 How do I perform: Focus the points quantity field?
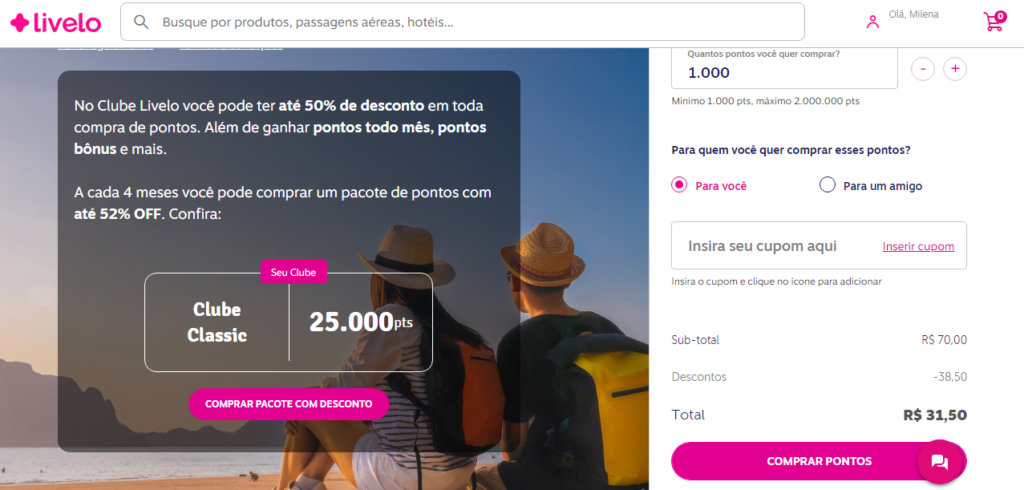pyautogui.click(x=784, y=67)
